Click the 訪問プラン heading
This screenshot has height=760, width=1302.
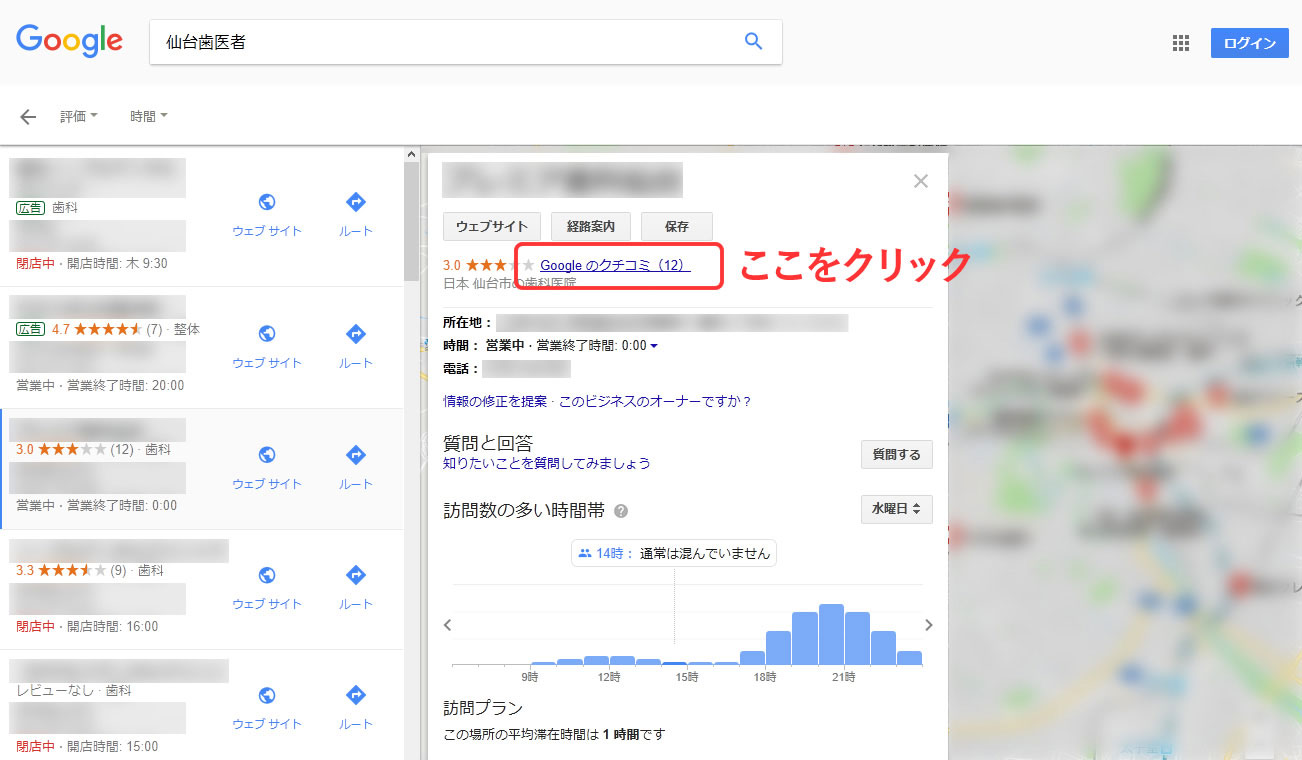(483, 708)
